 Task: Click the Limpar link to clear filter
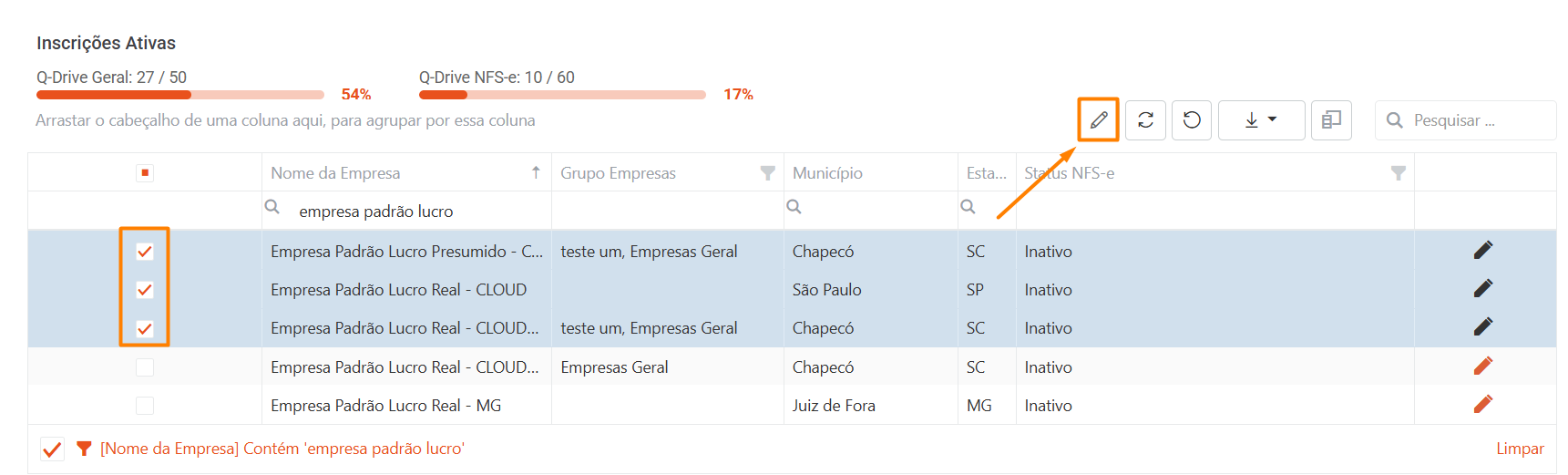tap(1520, 449)
